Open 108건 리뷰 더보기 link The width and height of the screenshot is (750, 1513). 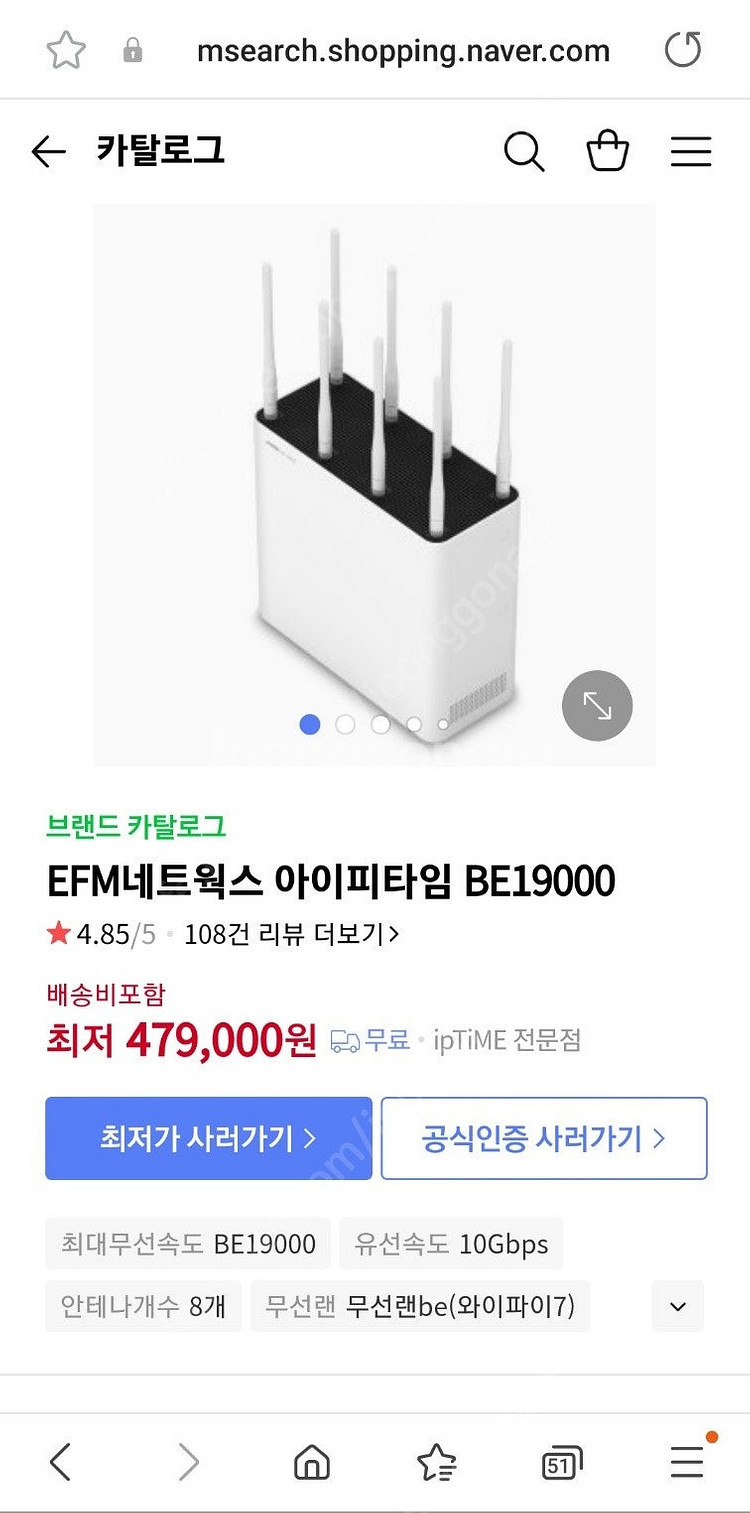(x=292, y=934)
